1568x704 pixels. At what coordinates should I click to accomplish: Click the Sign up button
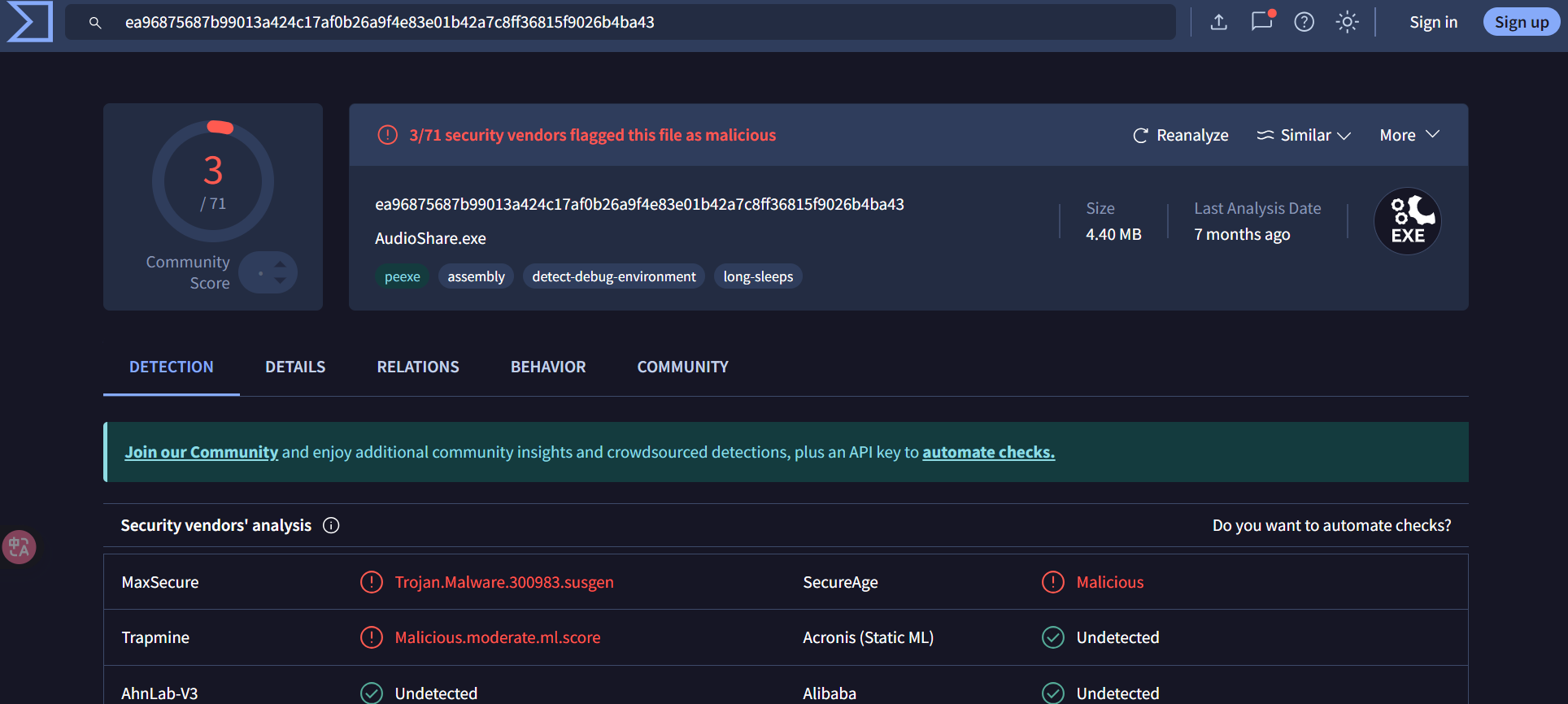pos(1521,22)
